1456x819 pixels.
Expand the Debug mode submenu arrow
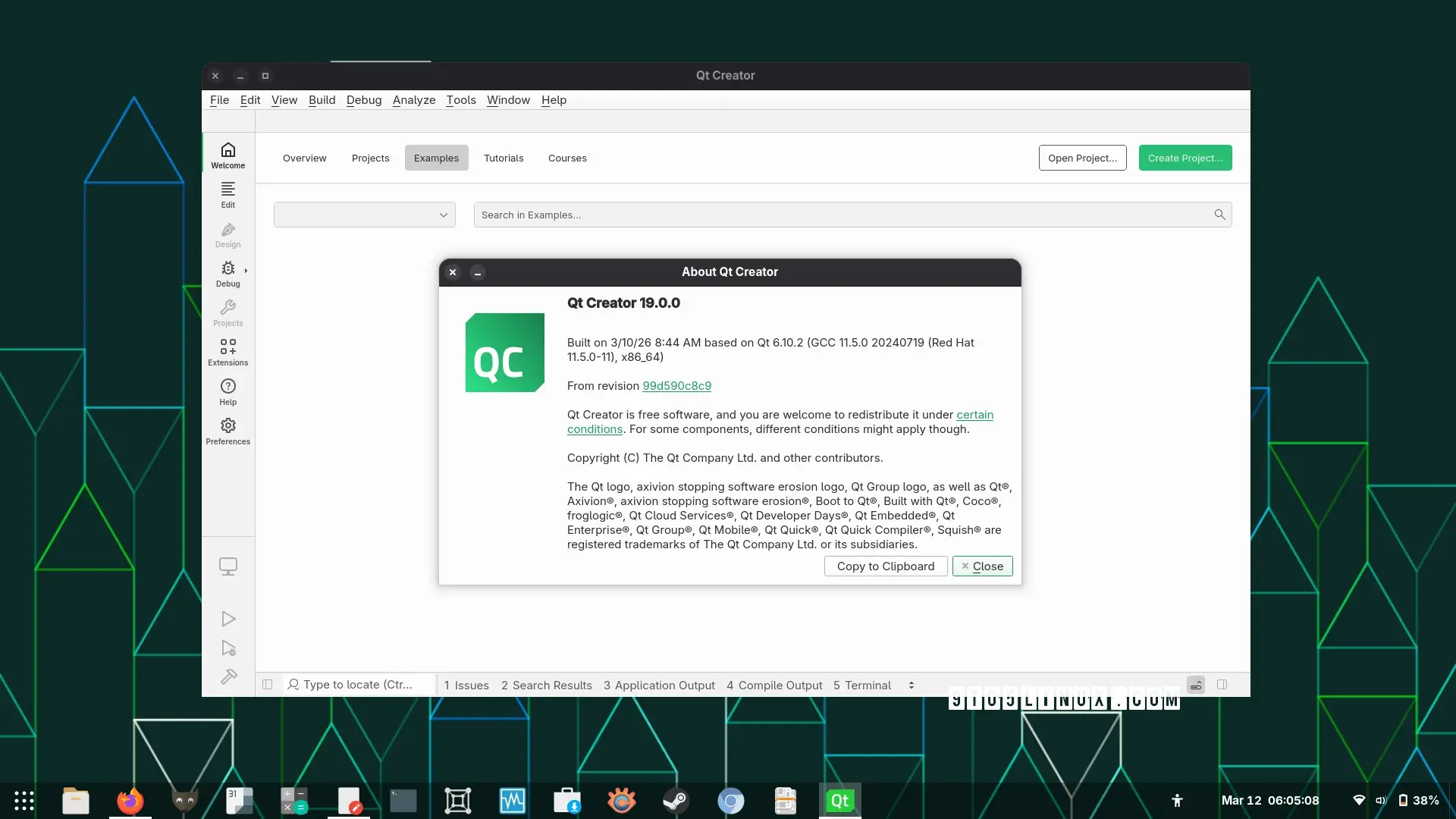pos(246,271)
